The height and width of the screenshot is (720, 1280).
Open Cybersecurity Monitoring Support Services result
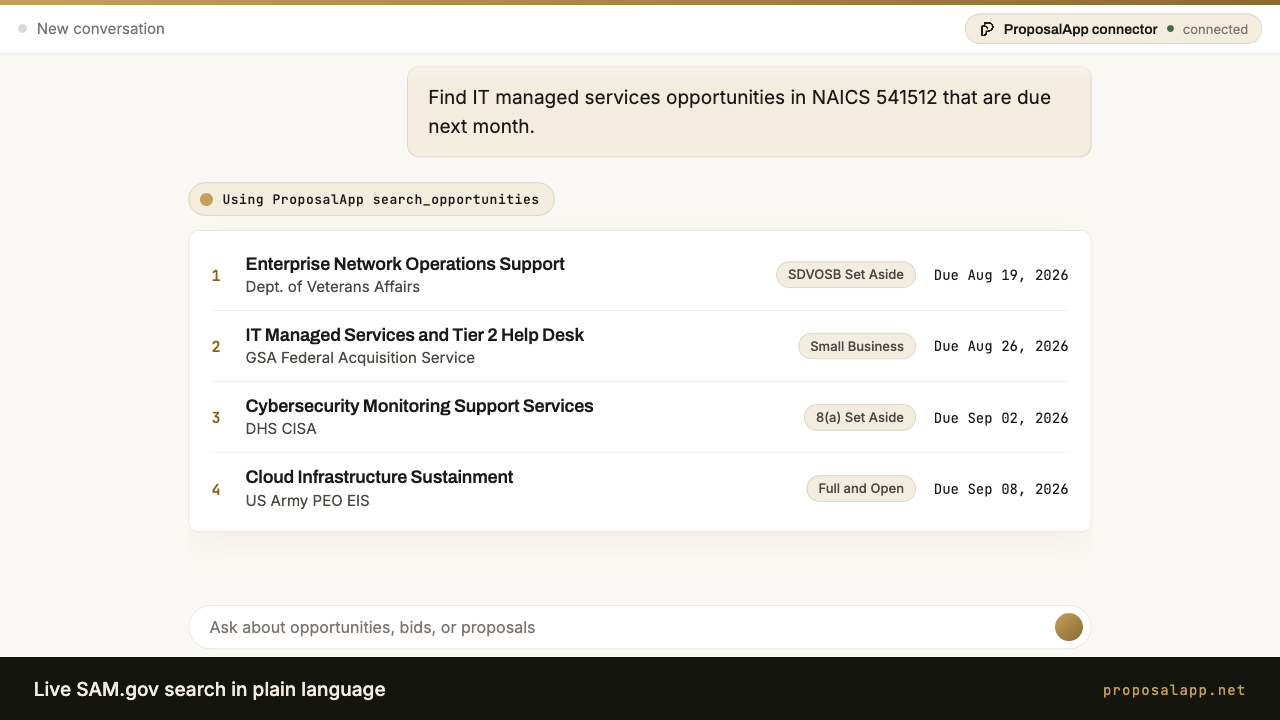pos(420,406)
